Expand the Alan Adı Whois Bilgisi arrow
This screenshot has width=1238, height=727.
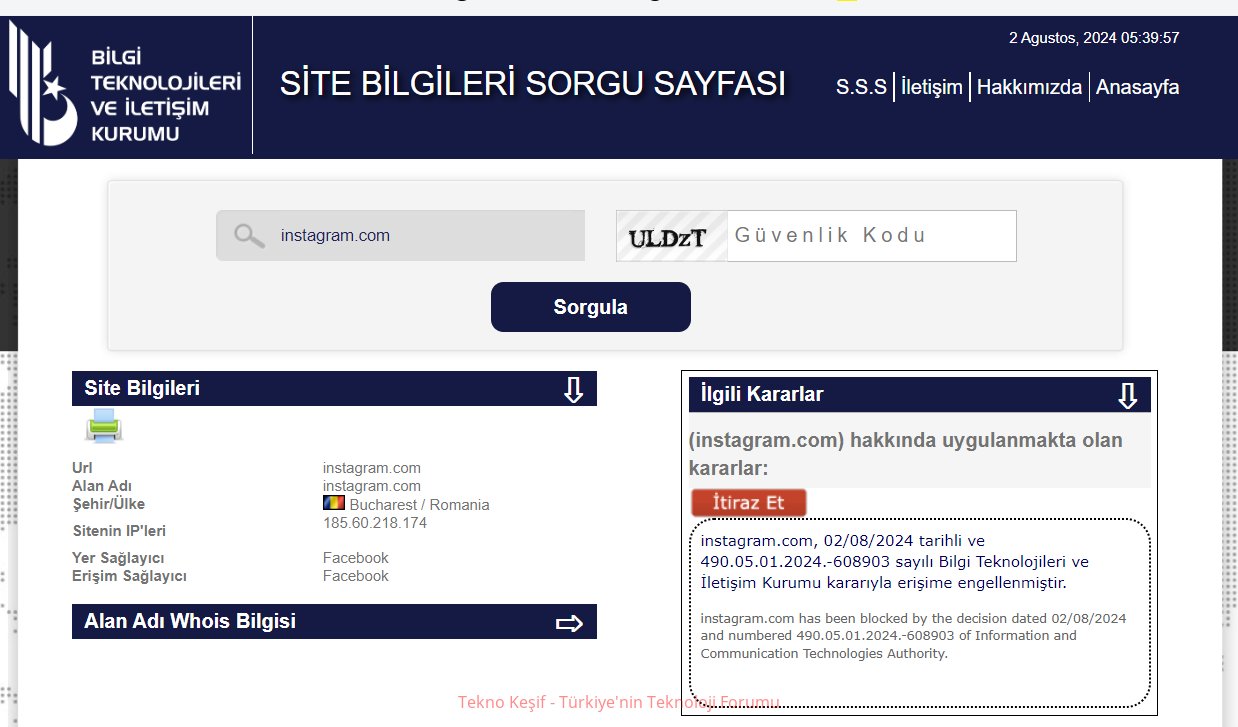pyautogui.click(x=569, y=623)
